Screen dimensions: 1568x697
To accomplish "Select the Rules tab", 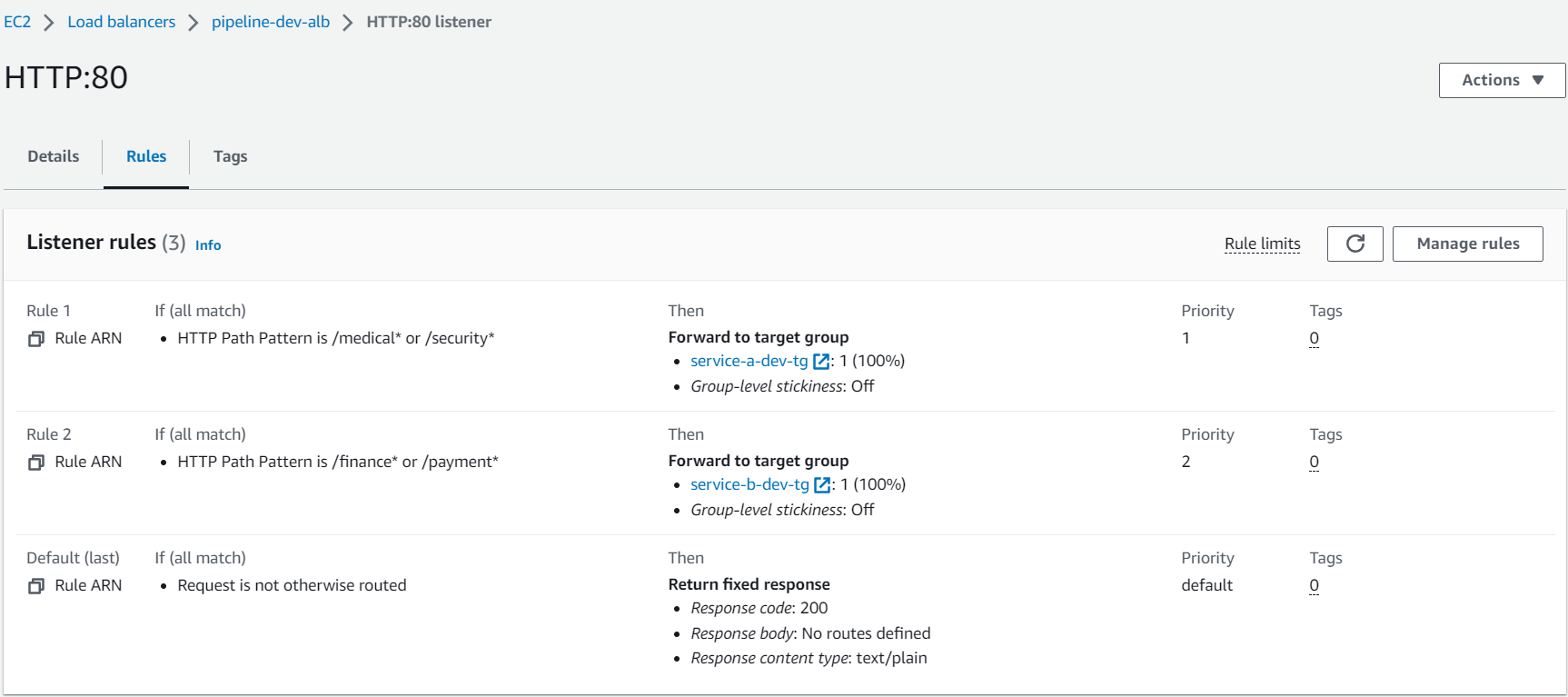I will point(146,156).
